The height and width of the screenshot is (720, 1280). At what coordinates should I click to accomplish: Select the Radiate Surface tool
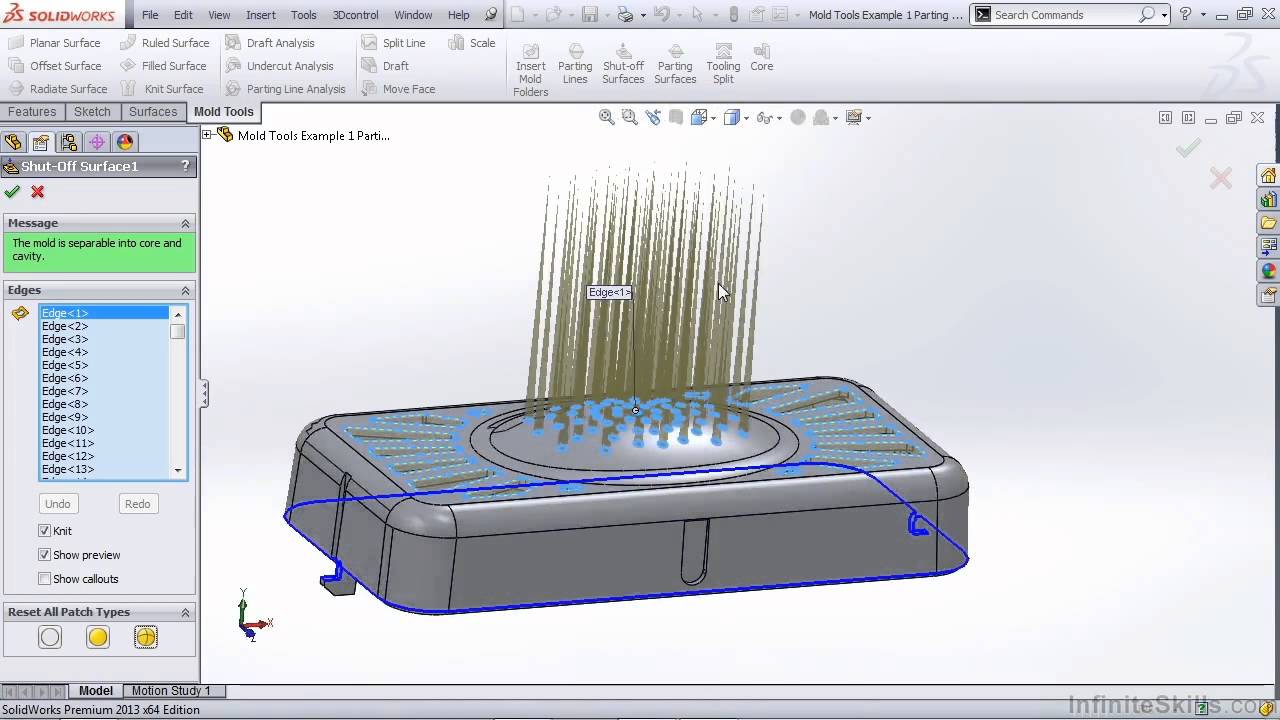58,89
